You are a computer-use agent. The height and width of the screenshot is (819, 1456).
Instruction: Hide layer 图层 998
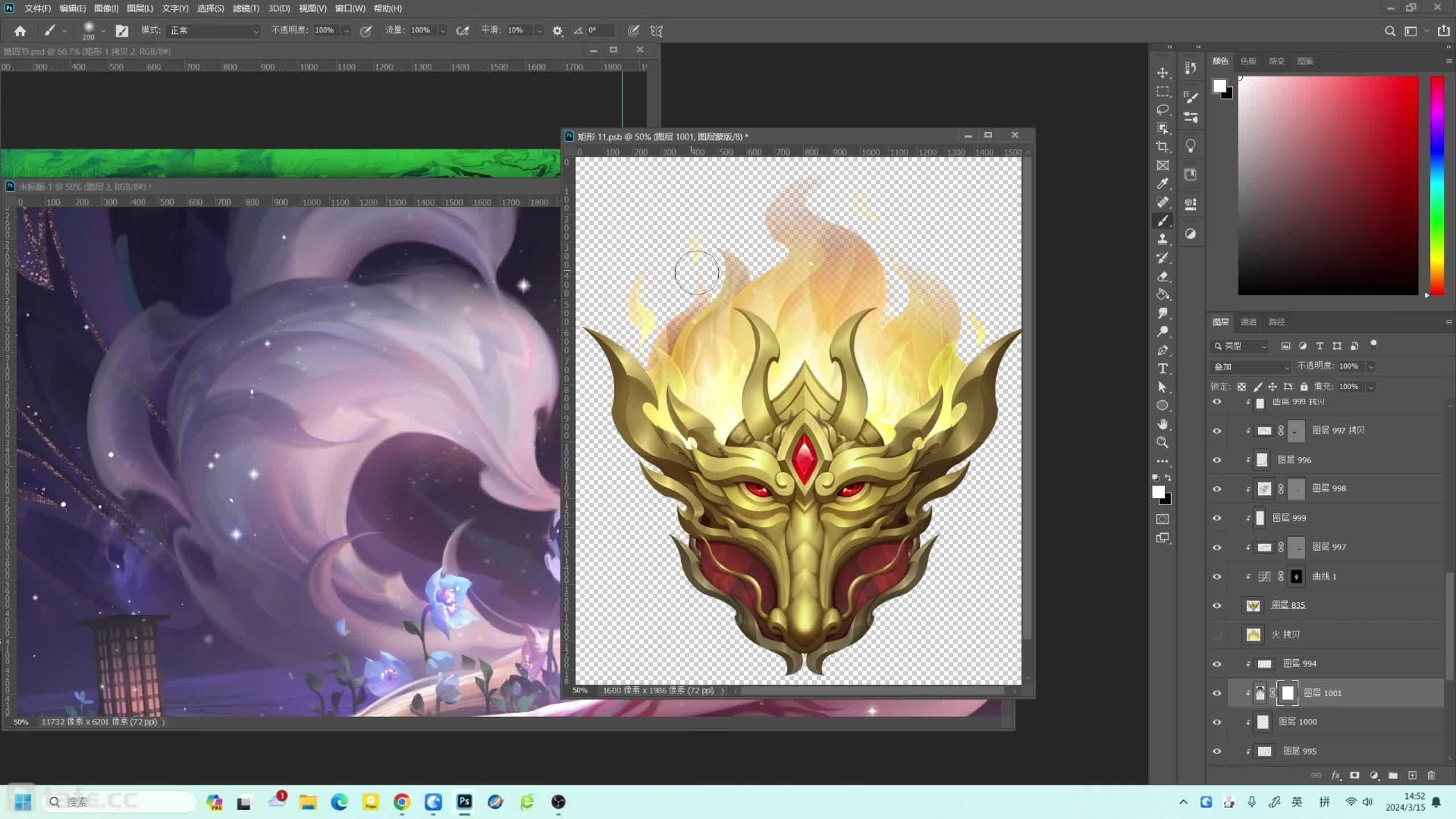[1217, 489]
